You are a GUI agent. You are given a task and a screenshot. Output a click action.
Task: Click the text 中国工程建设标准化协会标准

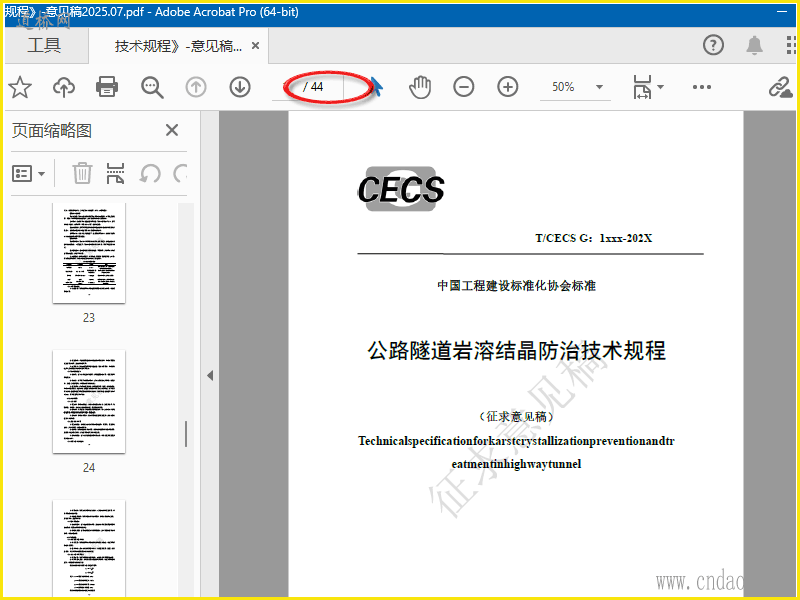point(516,285)
